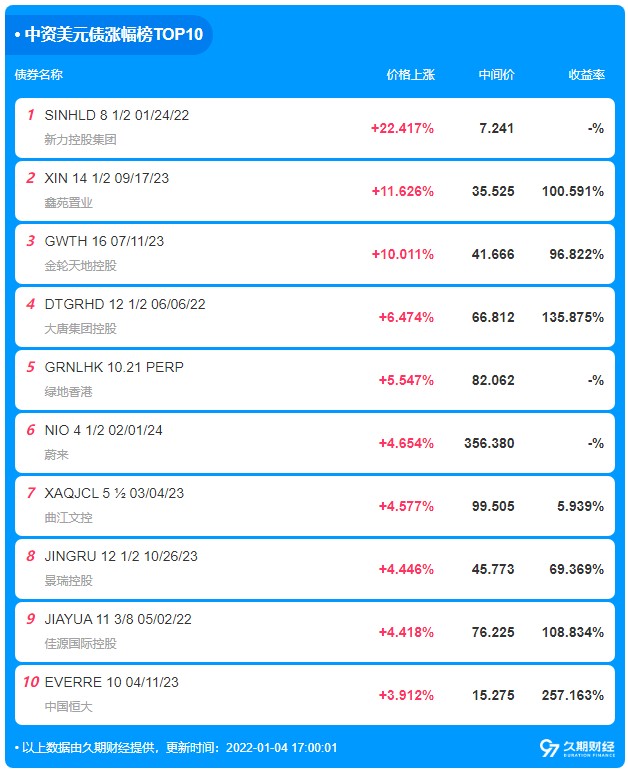Select GRNLHK 10.21 PERP bond

315,380
